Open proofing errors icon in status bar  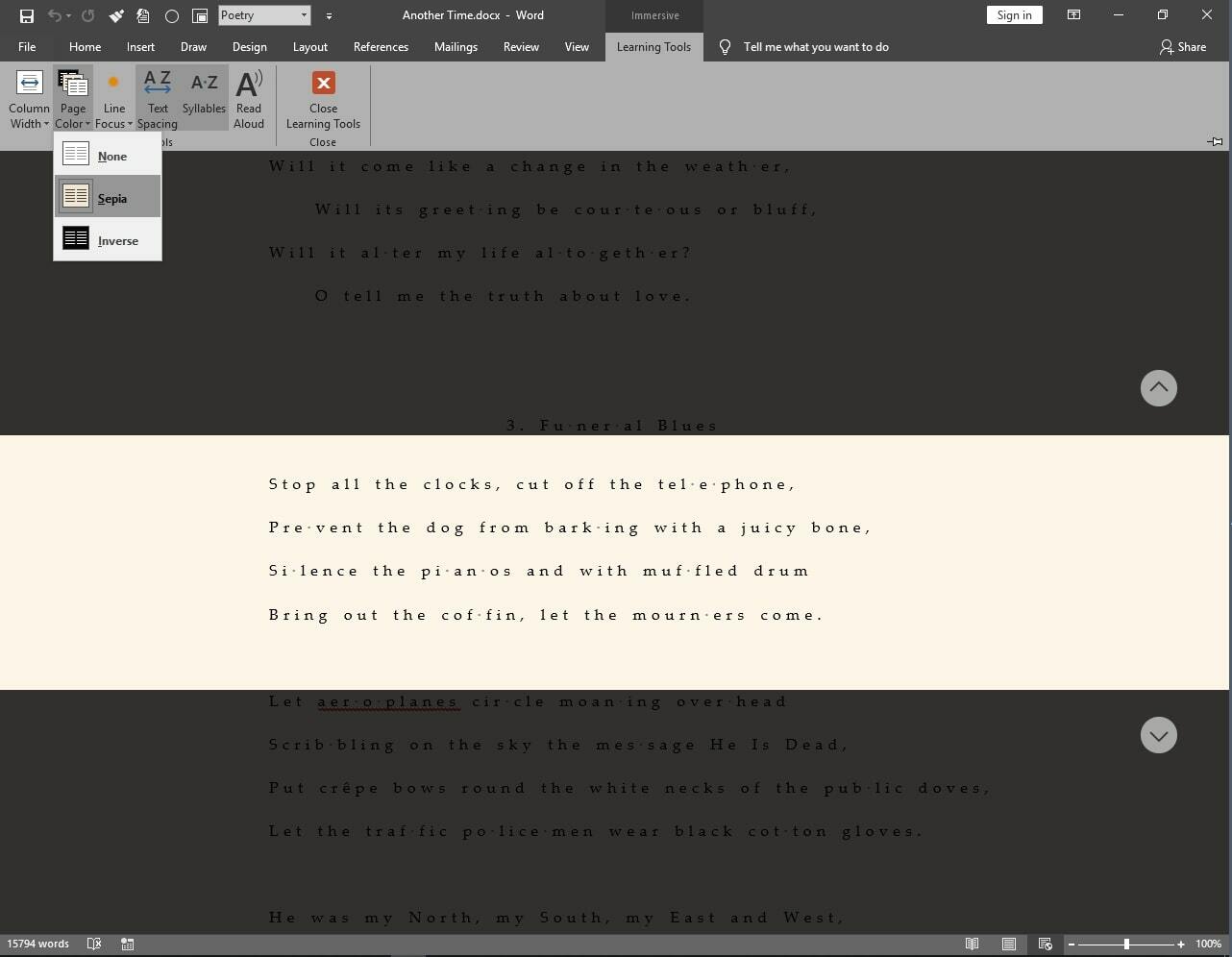94,944
